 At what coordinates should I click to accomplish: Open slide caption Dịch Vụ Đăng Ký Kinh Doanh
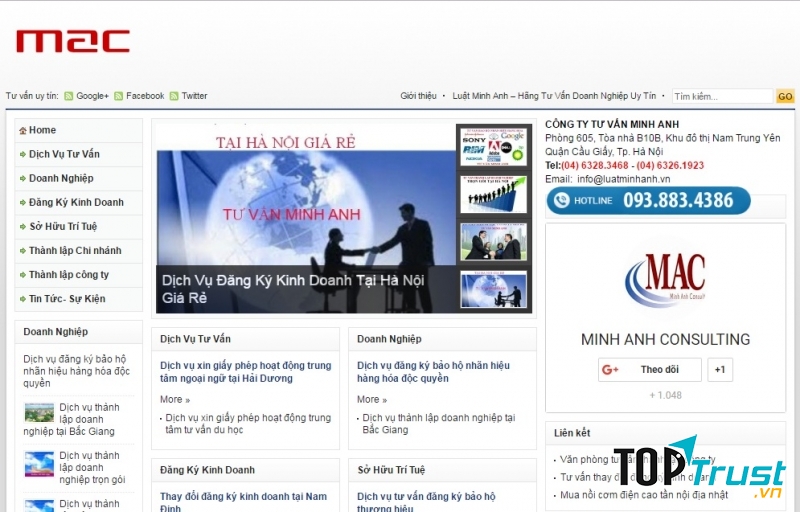(293, 289)
